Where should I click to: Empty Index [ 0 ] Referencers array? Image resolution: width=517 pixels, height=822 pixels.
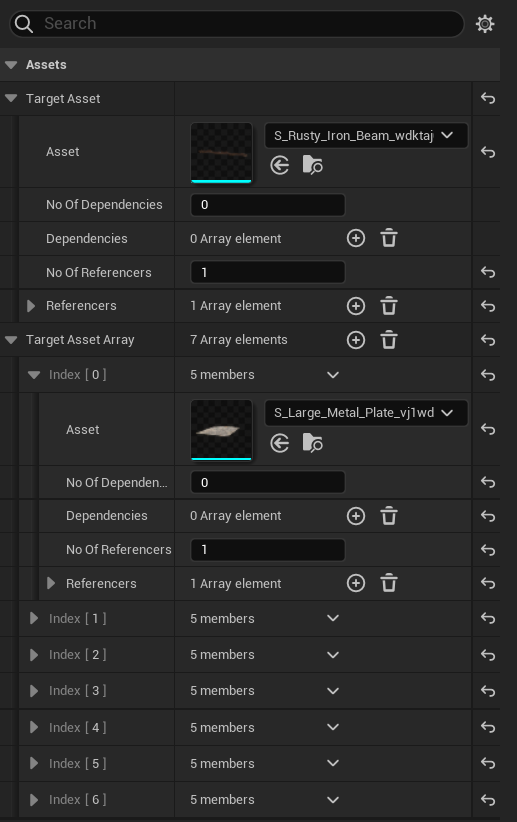(x=389, y=583)
